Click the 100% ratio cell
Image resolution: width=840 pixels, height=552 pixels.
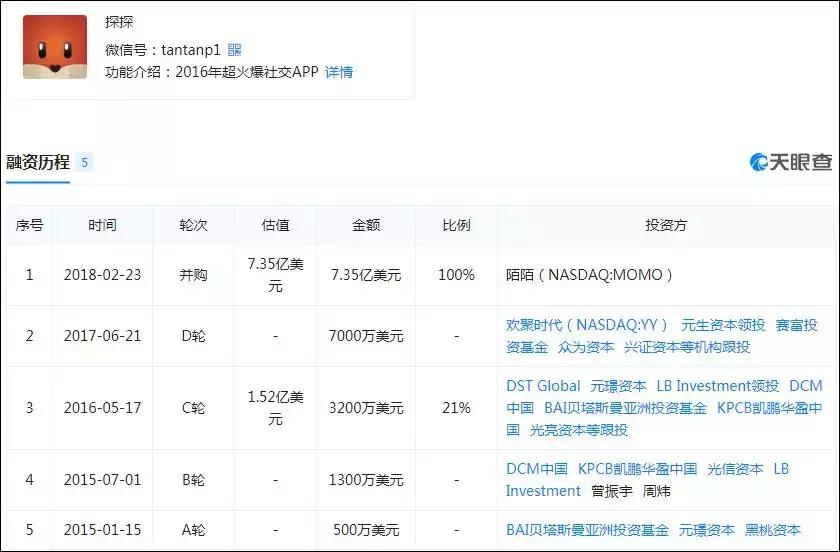click(456, 275)
